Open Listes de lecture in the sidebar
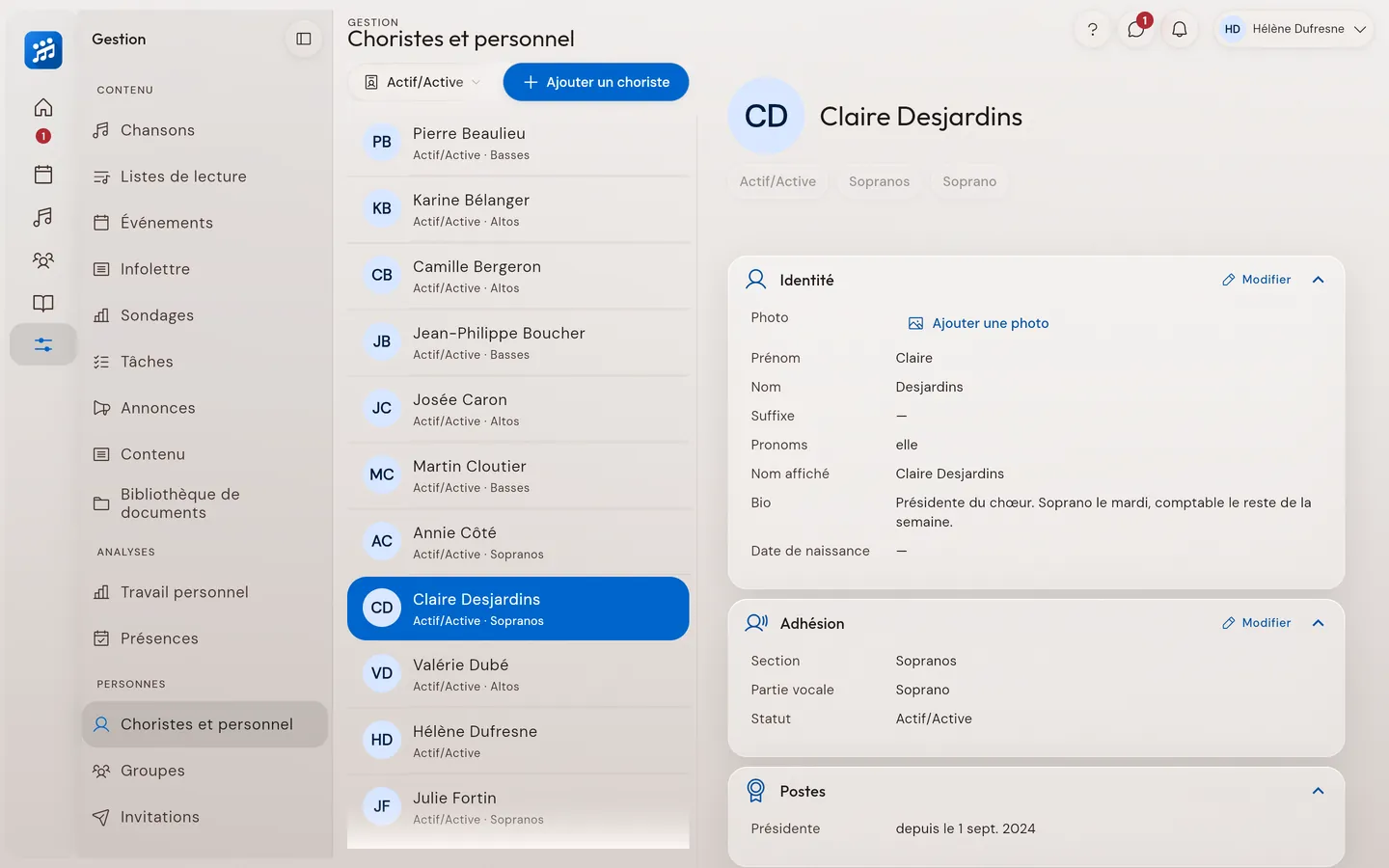The height and width of the screenshot is (868, 1389). (205, 176)
